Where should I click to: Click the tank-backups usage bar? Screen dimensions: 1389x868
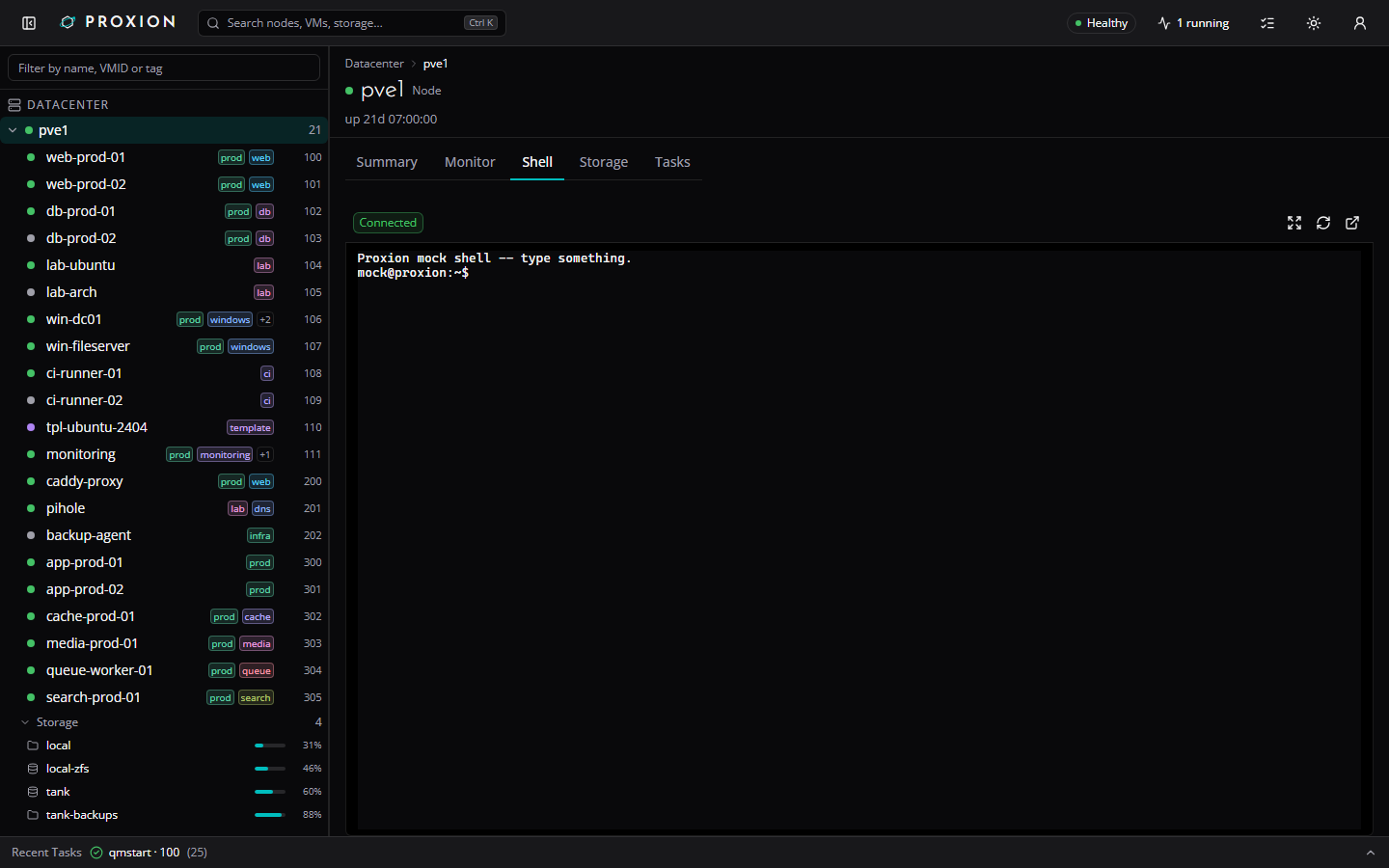270,815
